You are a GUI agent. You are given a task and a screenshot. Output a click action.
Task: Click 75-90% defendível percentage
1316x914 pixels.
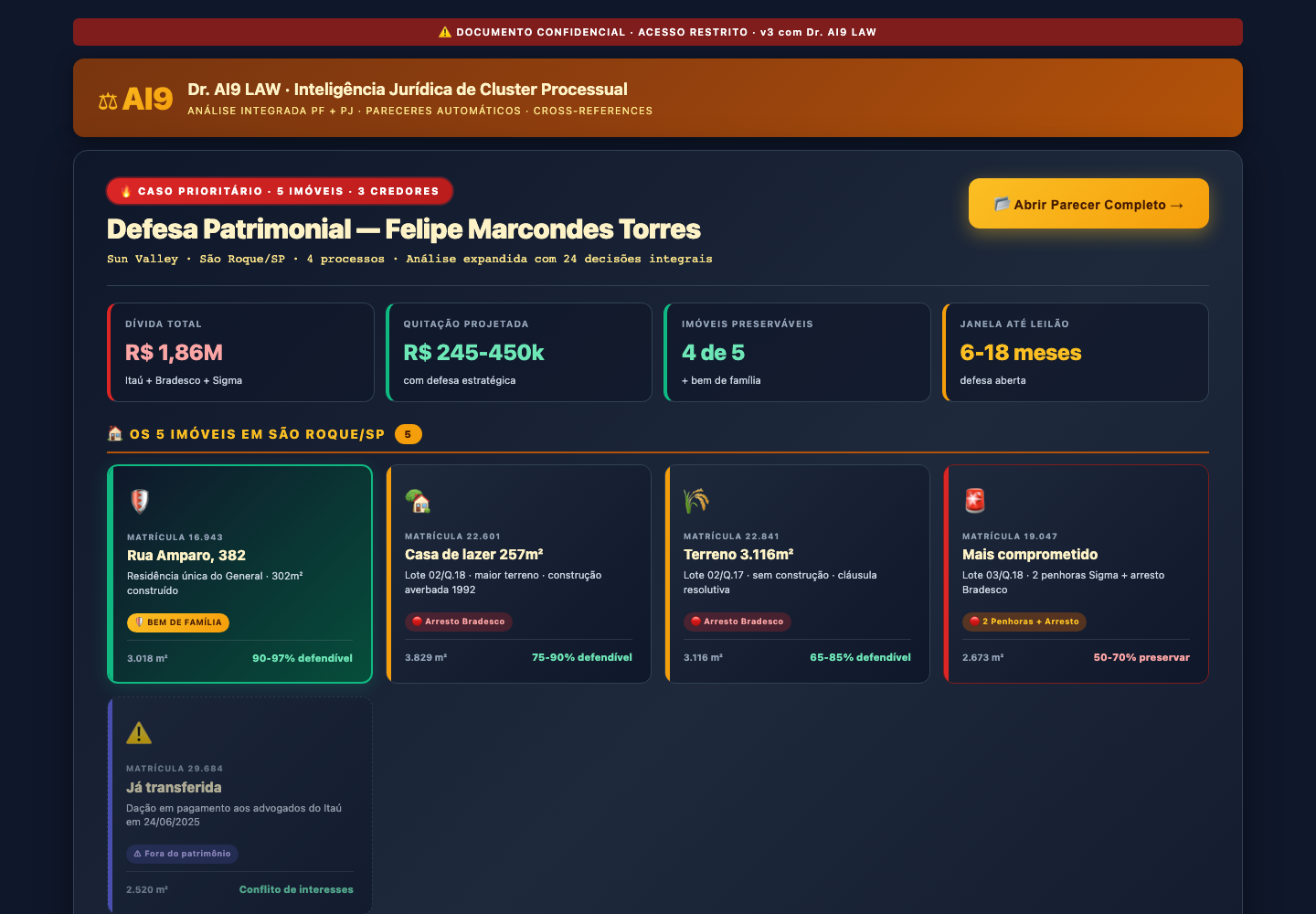point(582,657)
